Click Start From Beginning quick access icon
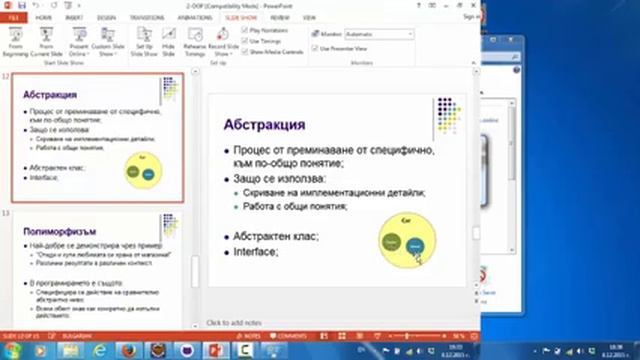 68,6
